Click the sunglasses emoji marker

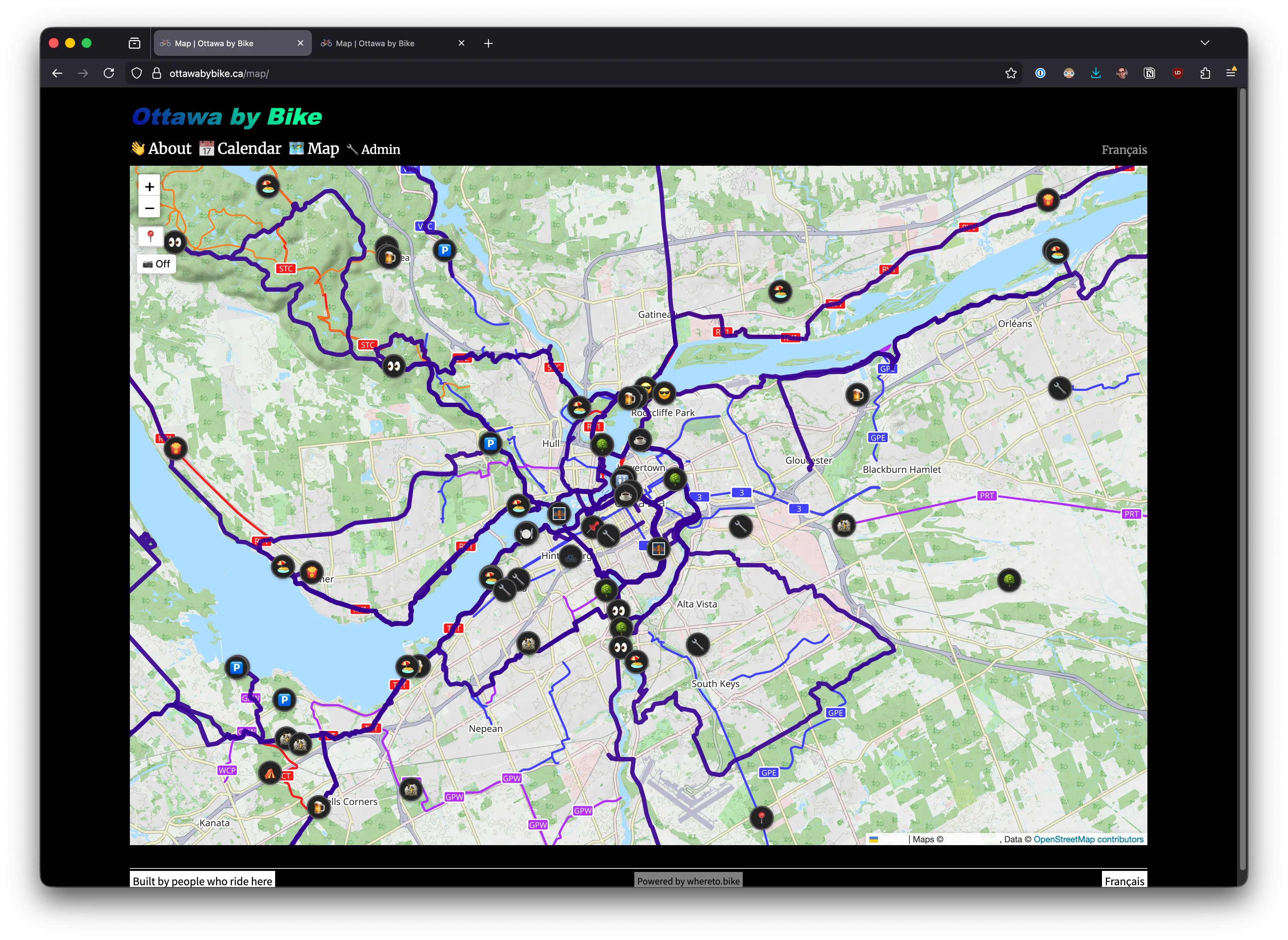click(x=664, y=393)
